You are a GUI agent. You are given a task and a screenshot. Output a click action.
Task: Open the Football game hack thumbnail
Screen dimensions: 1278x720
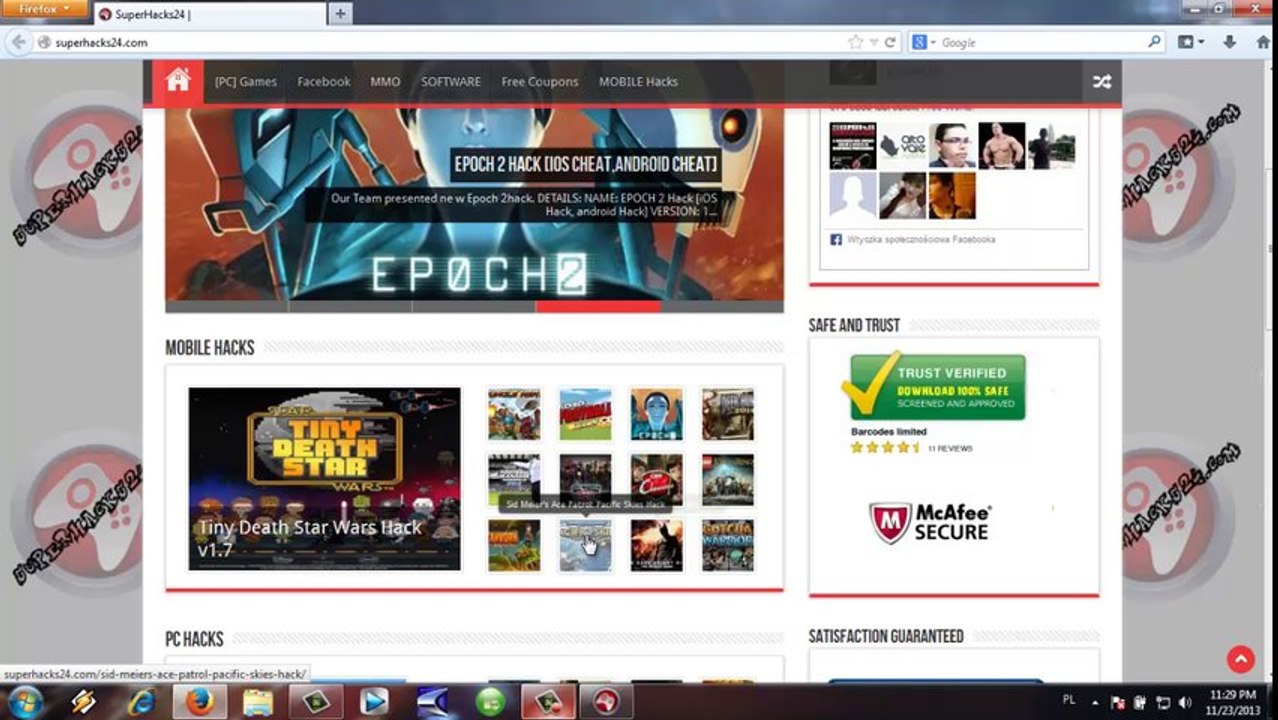585,414
